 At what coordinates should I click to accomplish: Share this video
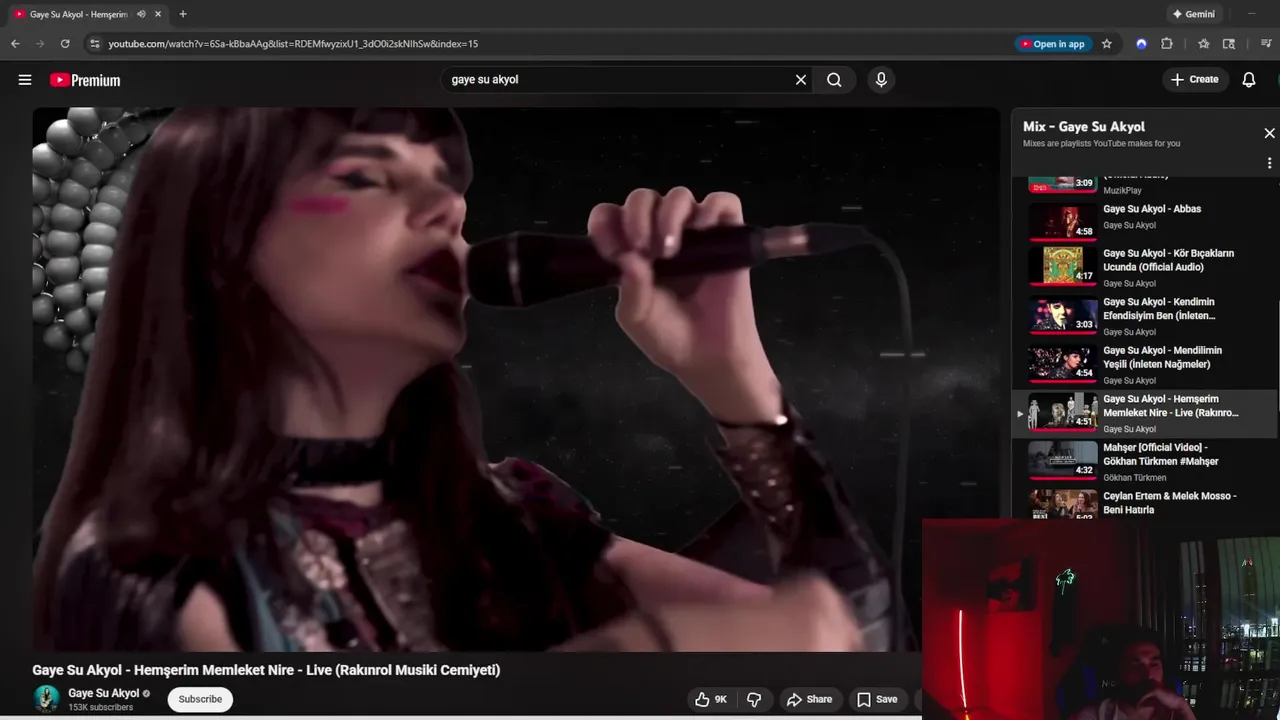(809, 699)
